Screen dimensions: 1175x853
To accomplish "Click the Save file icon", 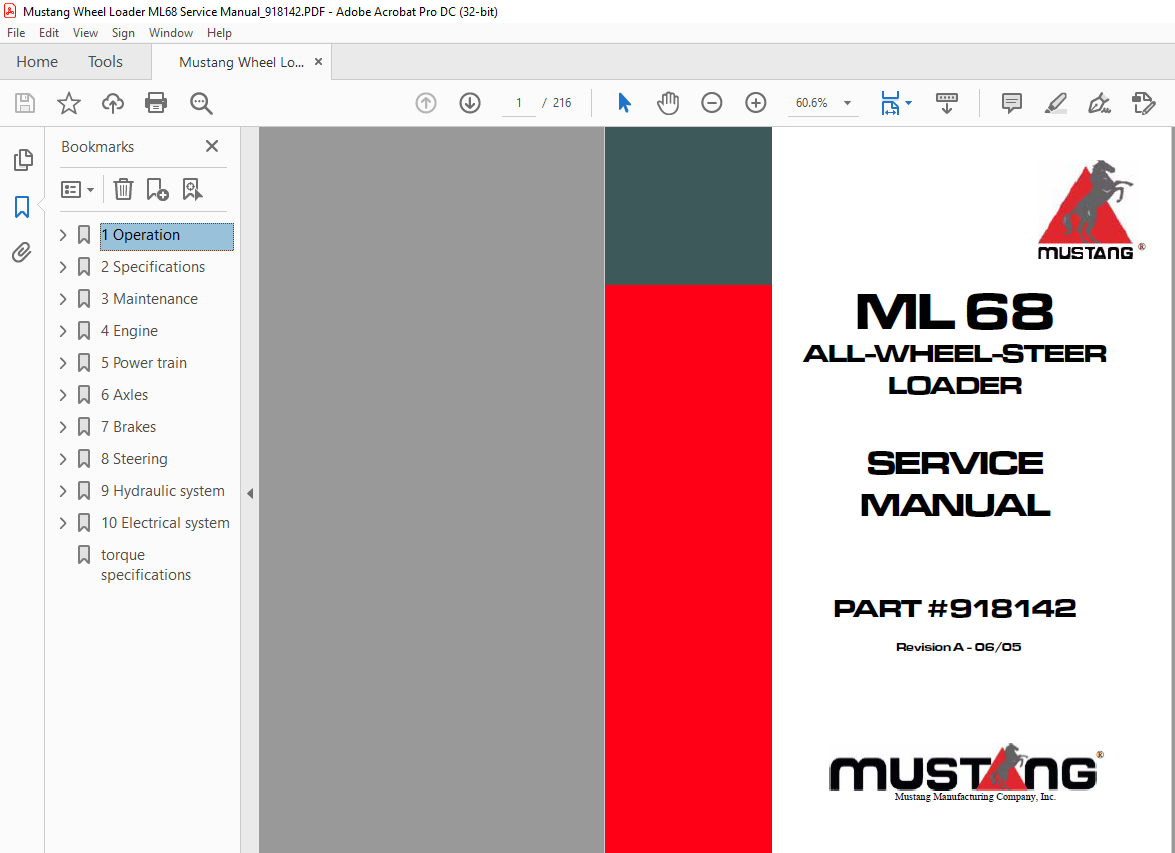I will click(25, 103).
